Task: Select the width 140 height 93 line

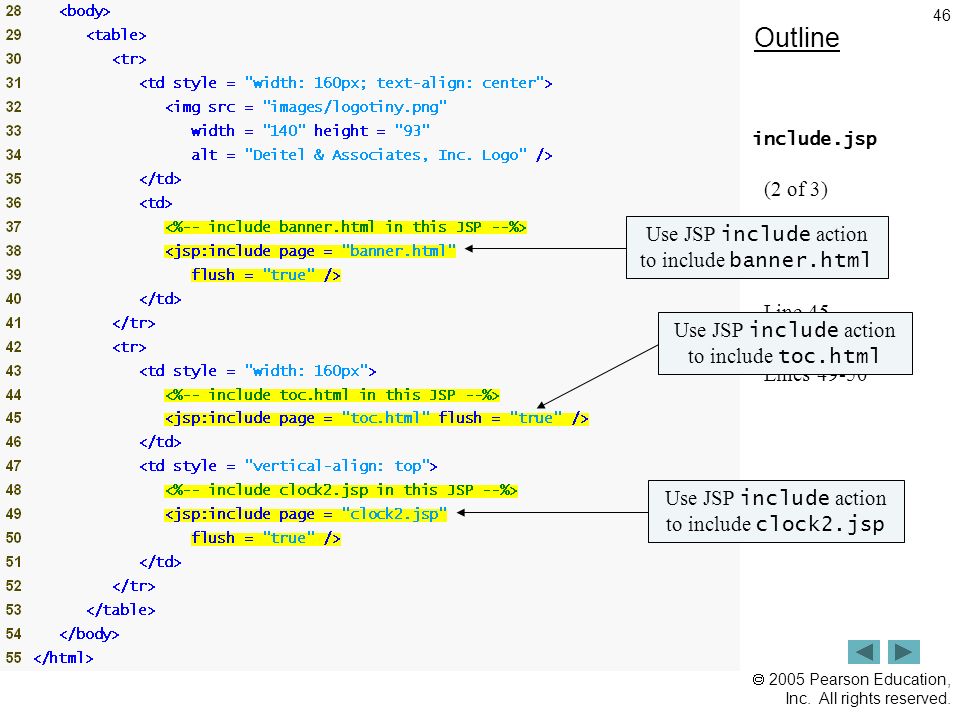Action: tap(310, 131)
